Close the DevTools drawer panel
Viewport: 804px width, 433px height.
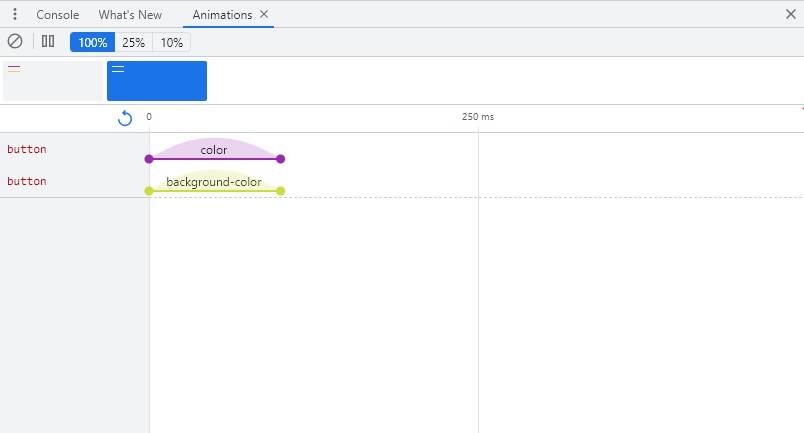pyautogui.click(x=791, y=14)
